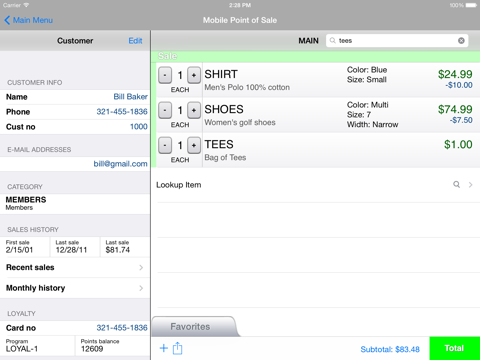The width and height of the screenshot is (480, 360).
Task: Decrease SHOES quantity with minus
Action: 165,110
